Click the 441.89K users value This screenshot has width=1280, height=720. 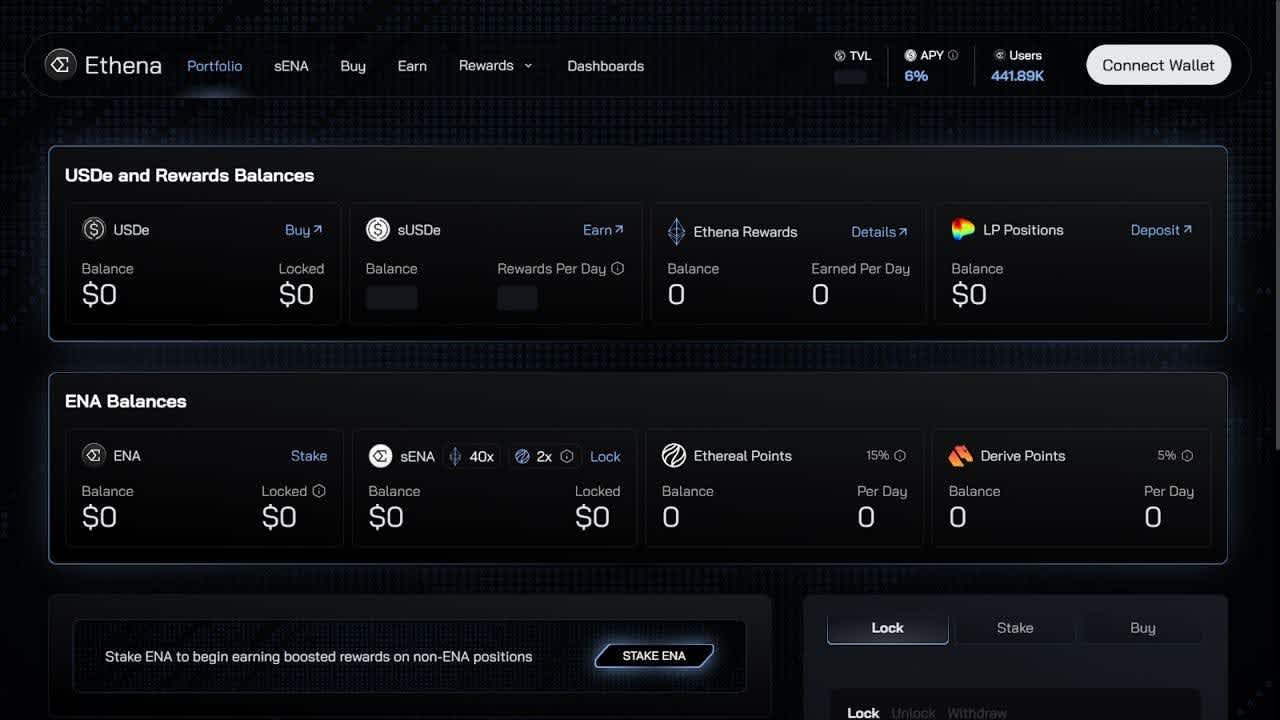pos(1018,76)
